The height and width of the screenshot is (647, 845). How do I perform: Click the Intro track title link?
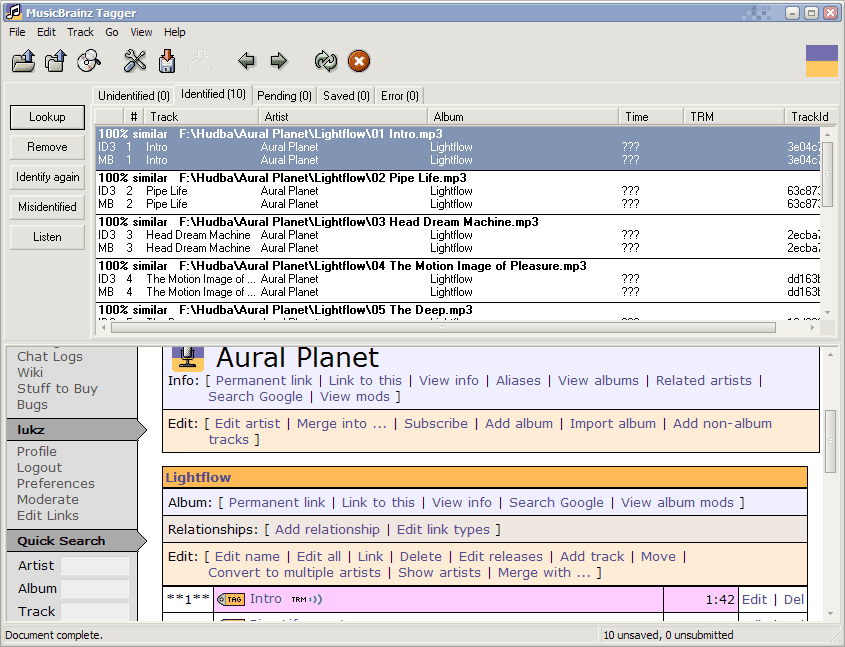pos(266,599)
